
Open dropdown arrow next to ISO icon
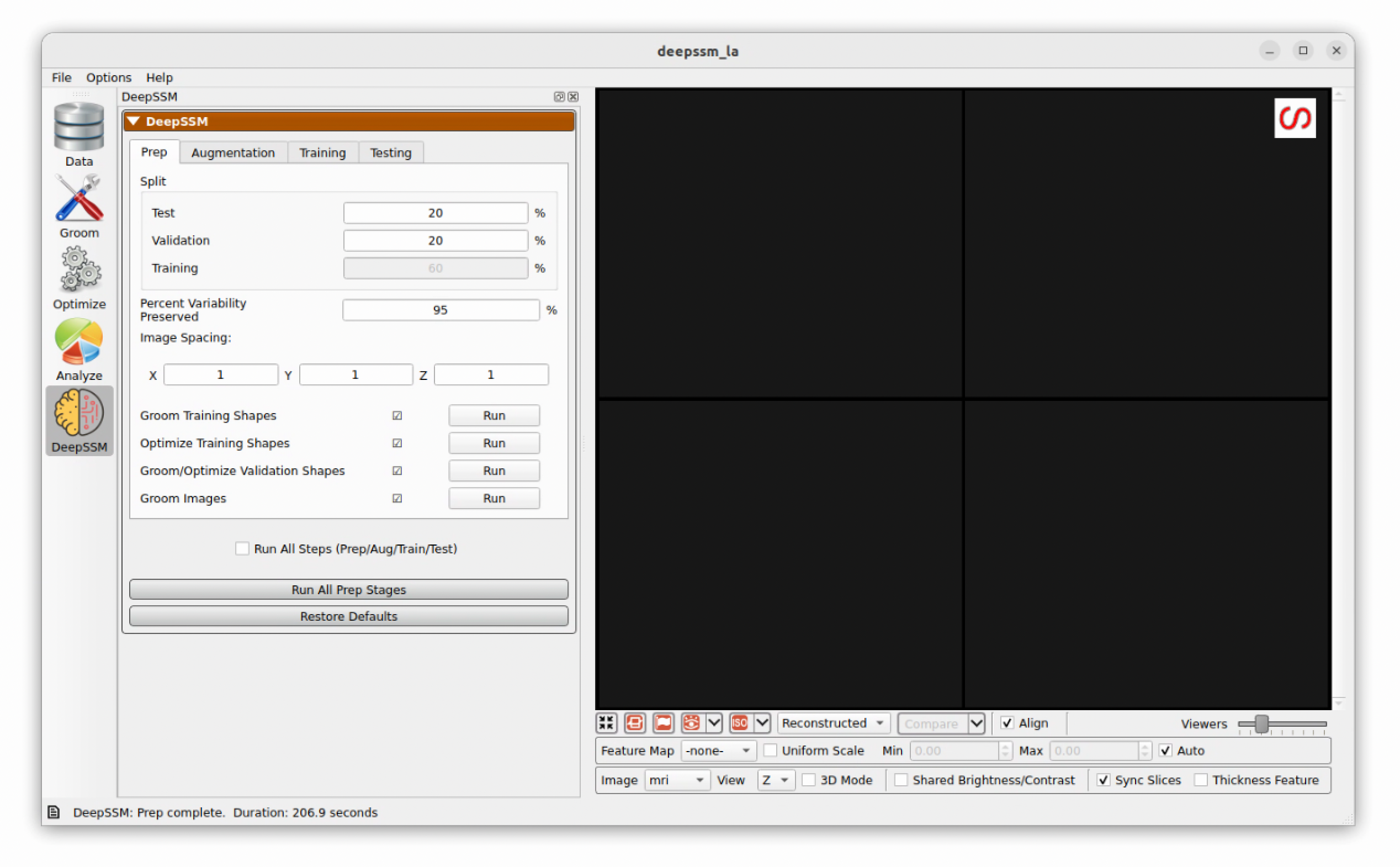click(762, 723)
